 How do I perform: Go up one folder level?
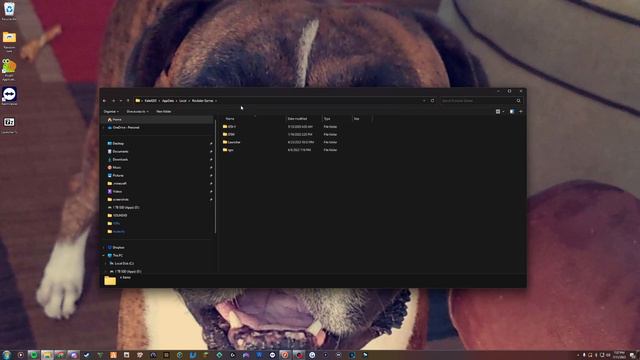pos(128,101)
